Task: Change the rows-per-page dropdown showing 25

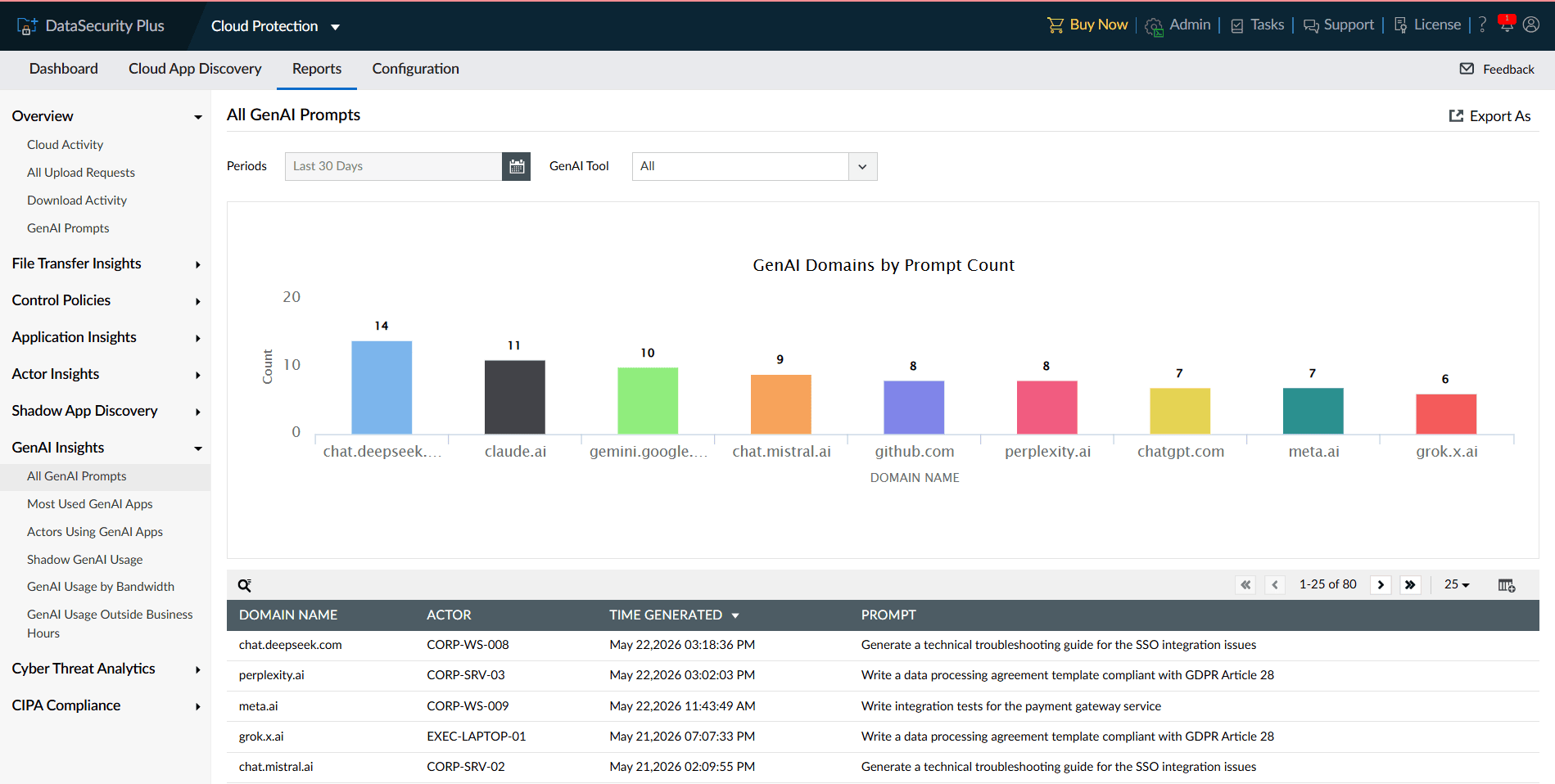Action: coord(1457,584)
